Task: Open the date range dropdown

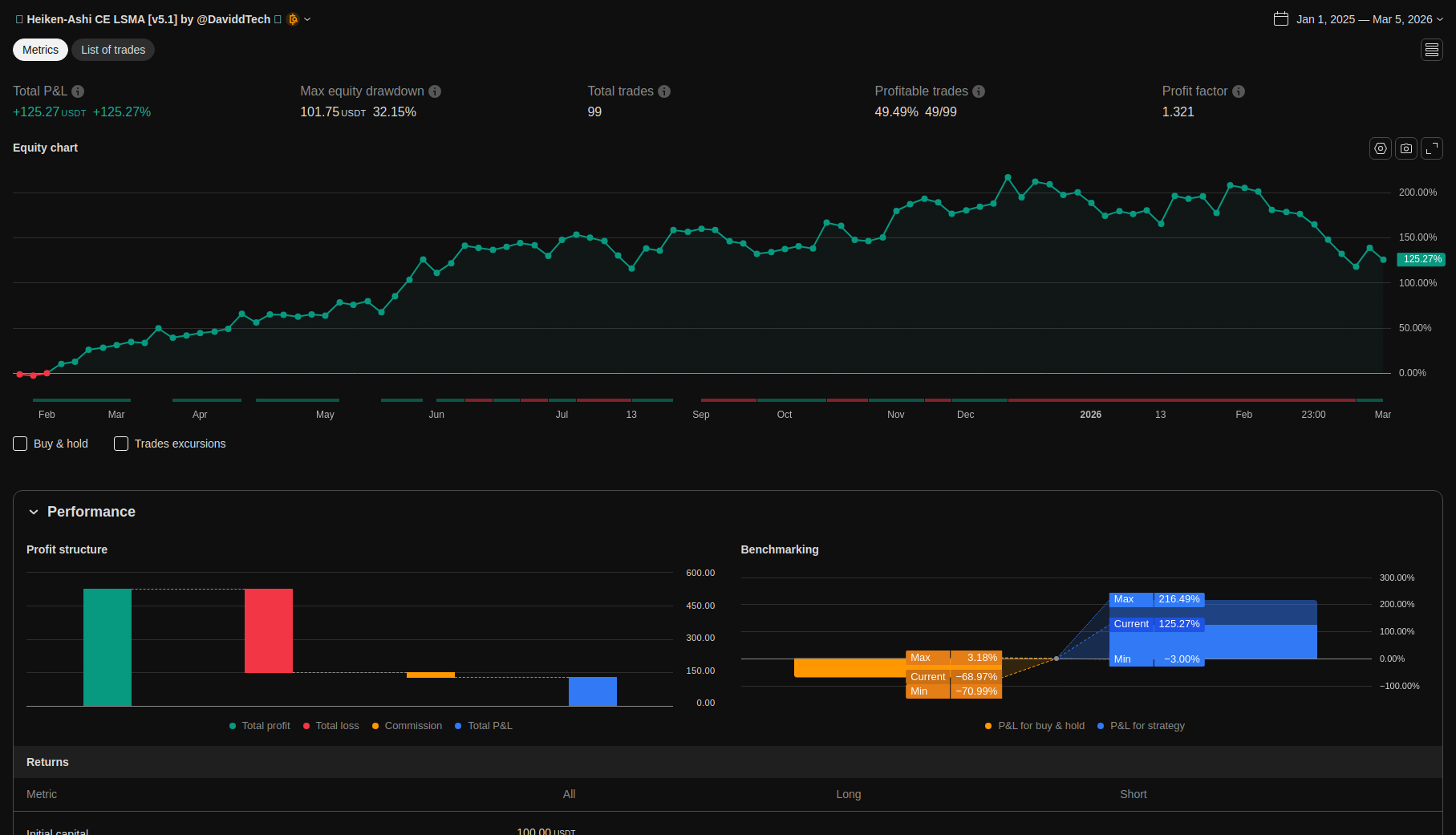Action: point(1358,19)
